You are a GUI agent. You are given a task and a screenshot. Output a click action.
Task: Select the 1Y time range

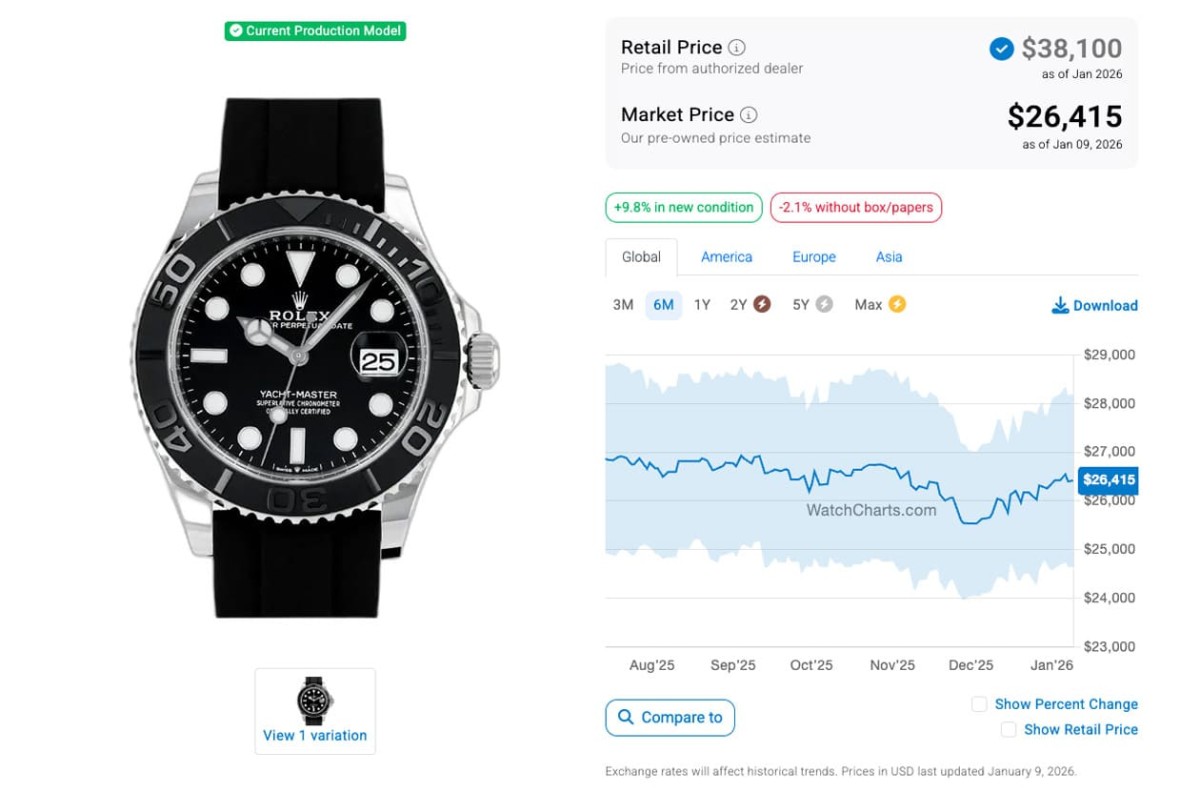pyautogui.click(x=702, y=305)
